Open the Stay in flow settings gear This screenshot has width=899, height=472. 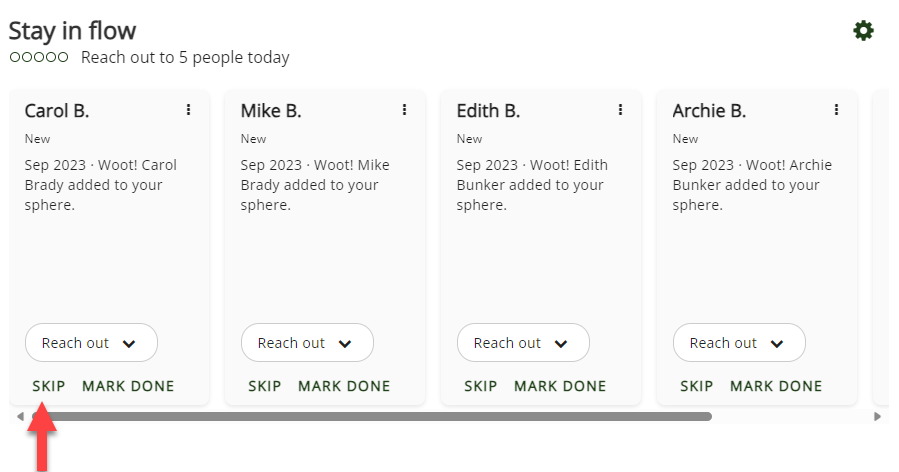pos(863,31)
